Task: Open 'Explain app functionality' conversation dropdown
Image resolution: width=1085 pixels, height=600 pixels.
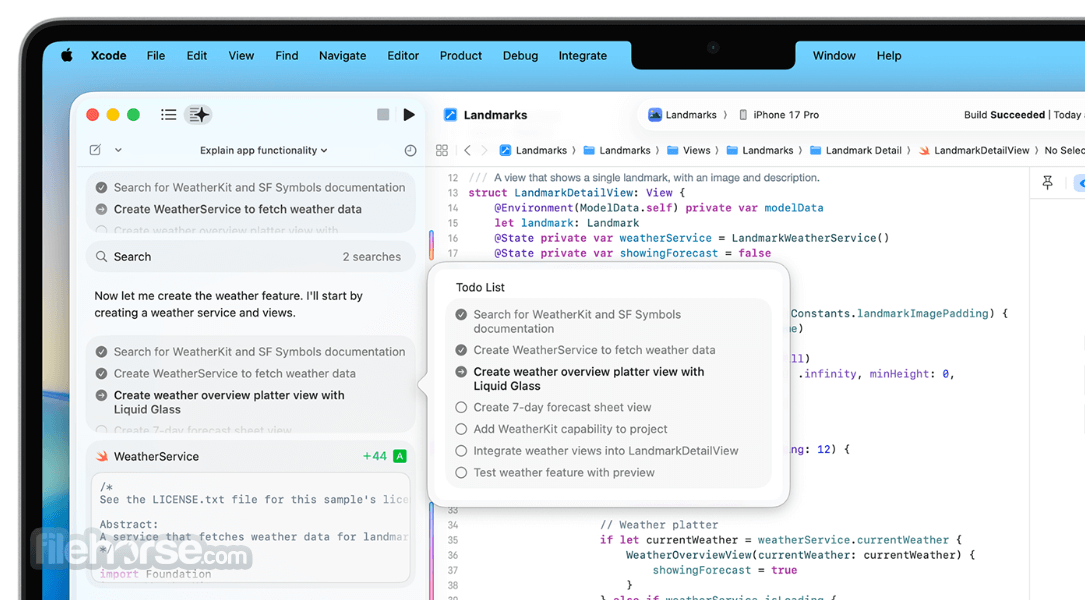Action: (264, 150)
